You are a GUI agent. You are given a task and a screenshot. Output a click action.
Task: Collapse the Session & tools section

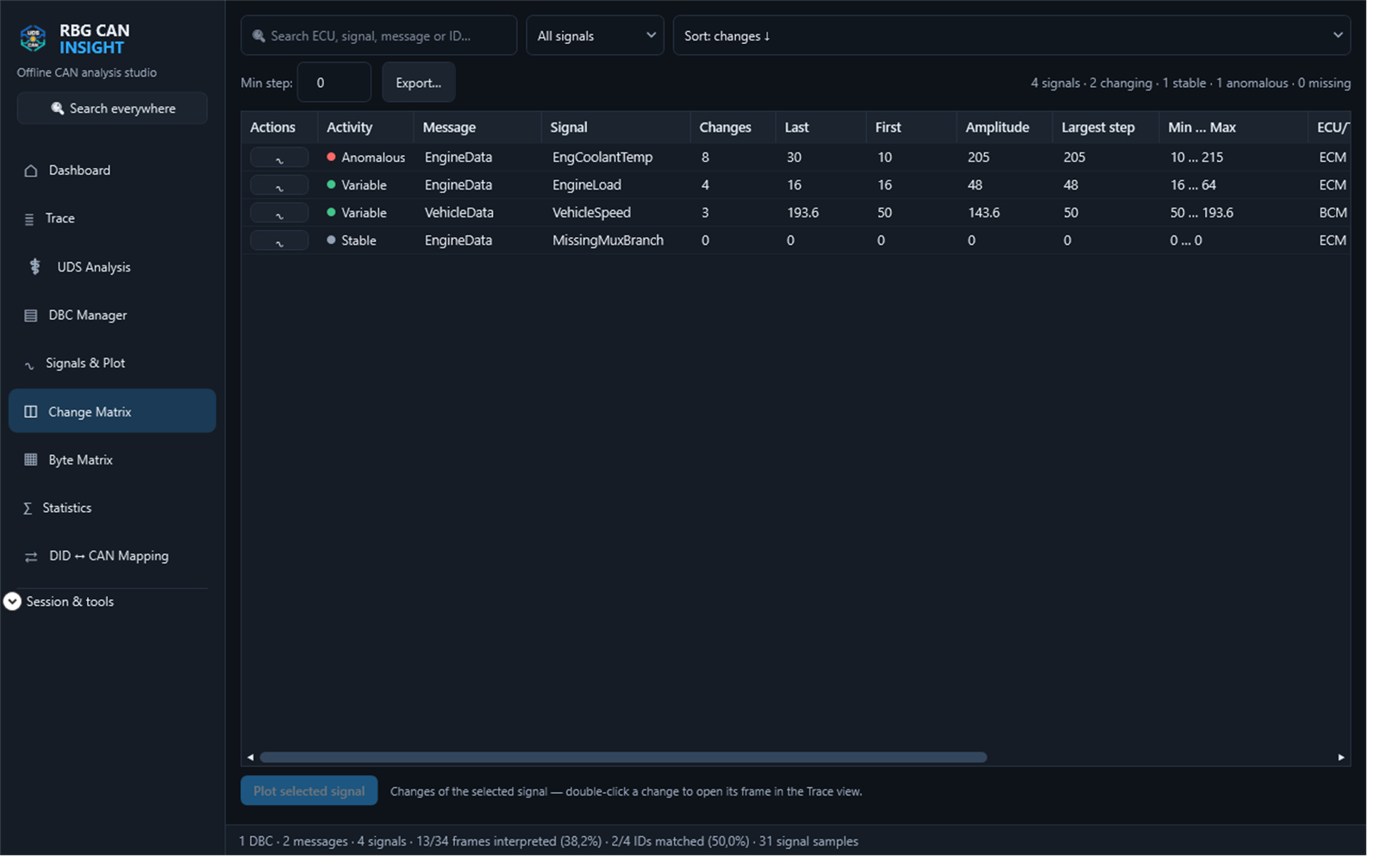[12, 603]
